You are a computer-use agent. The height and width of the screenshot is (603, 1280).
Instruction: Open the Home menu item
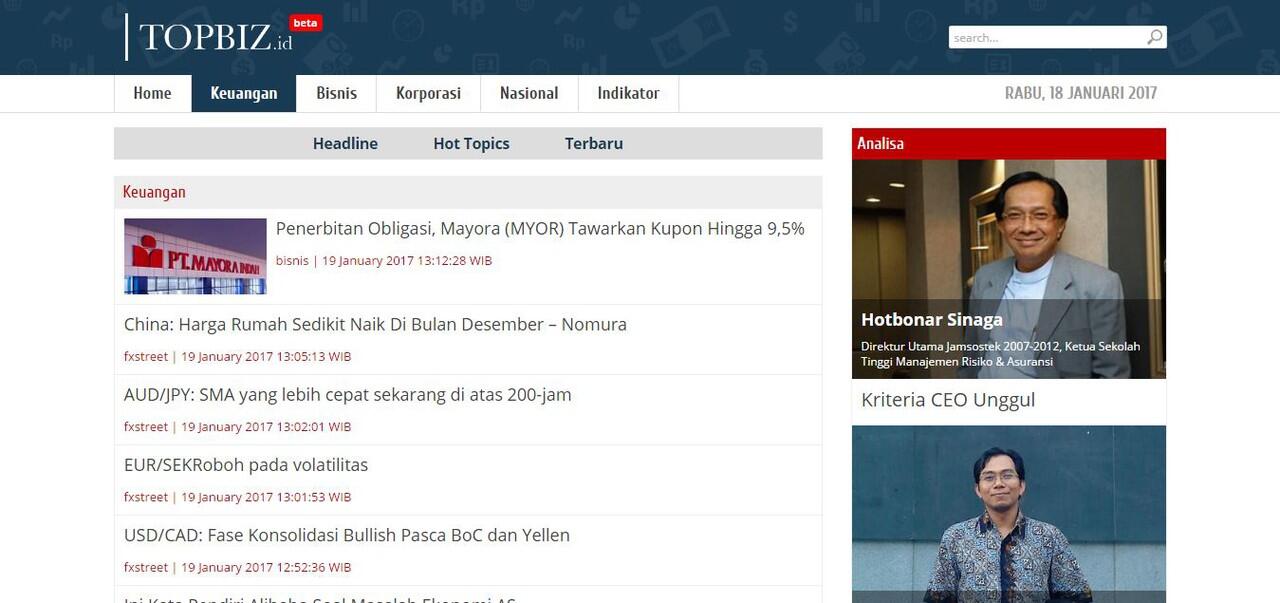pos(152,93)
